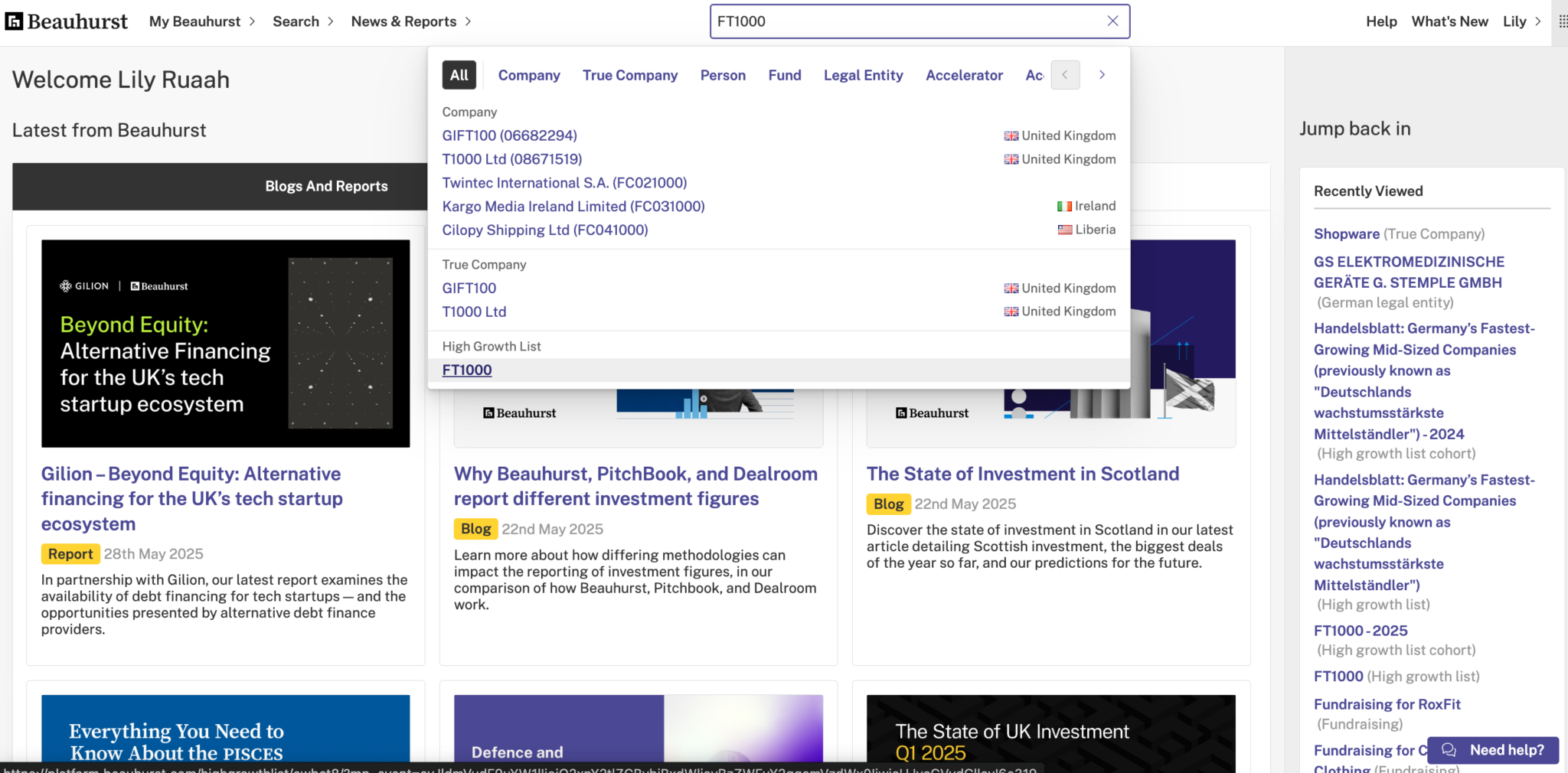1568x773 pixels.
Task: Select the Company search filter tab
Action: [529, 75]
